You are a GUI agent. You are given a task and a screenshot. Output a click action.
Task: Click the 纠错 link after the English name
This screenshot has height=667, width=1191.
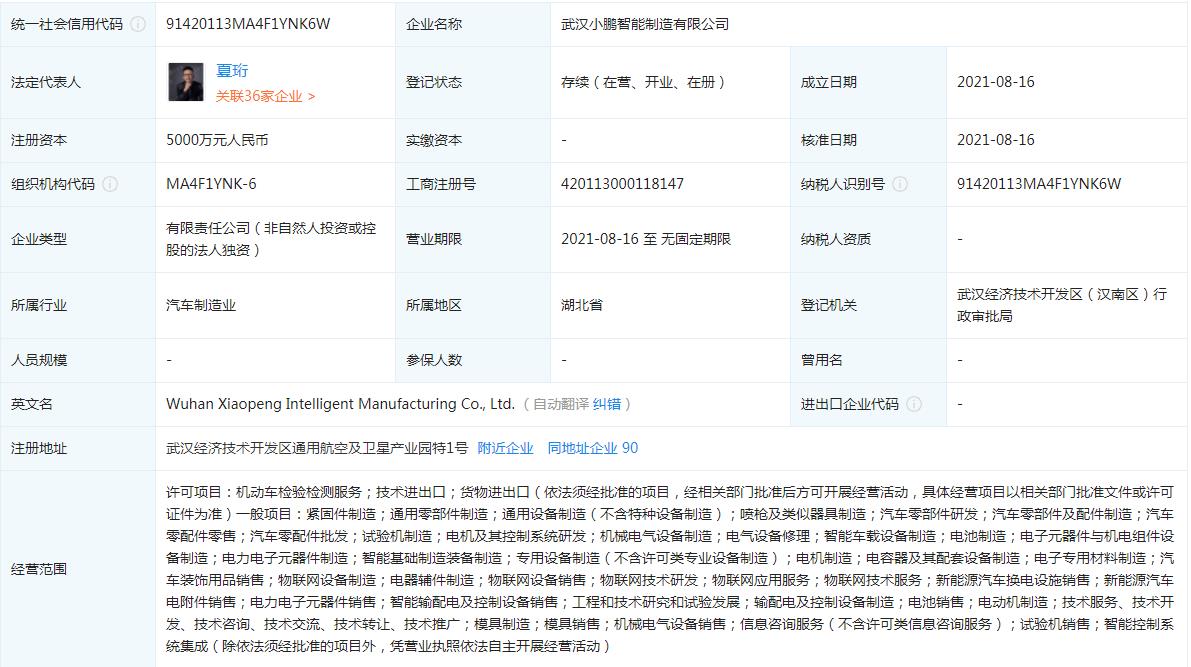(x=606, y=404)
